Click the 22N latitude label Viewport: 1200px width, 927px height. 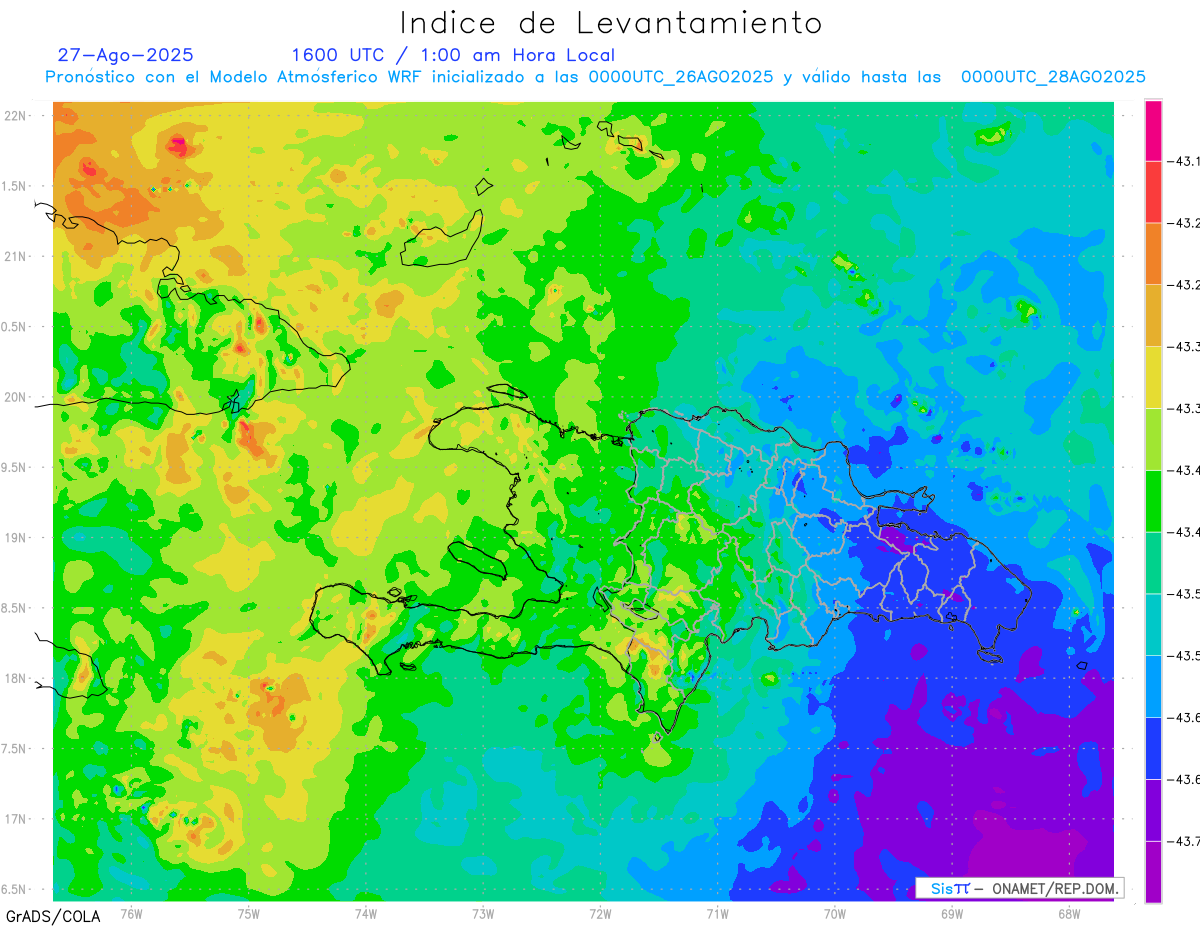pos(16,116)
